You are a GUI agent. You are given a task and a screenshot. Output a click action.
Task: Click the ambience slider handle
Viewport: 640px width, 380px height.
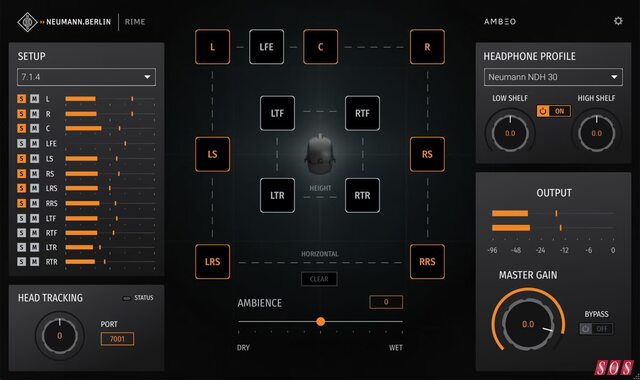321,322
